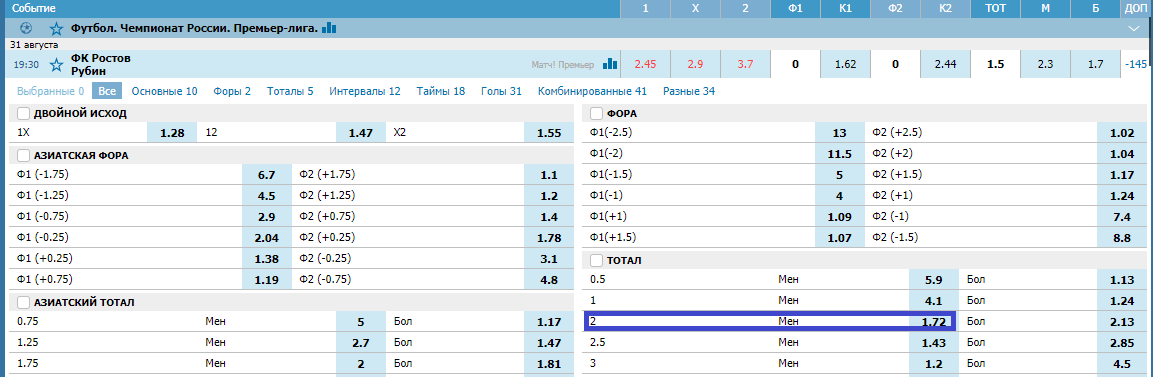Select handicap Ф1(+1.5) odds 1.07

coord(839,237)
